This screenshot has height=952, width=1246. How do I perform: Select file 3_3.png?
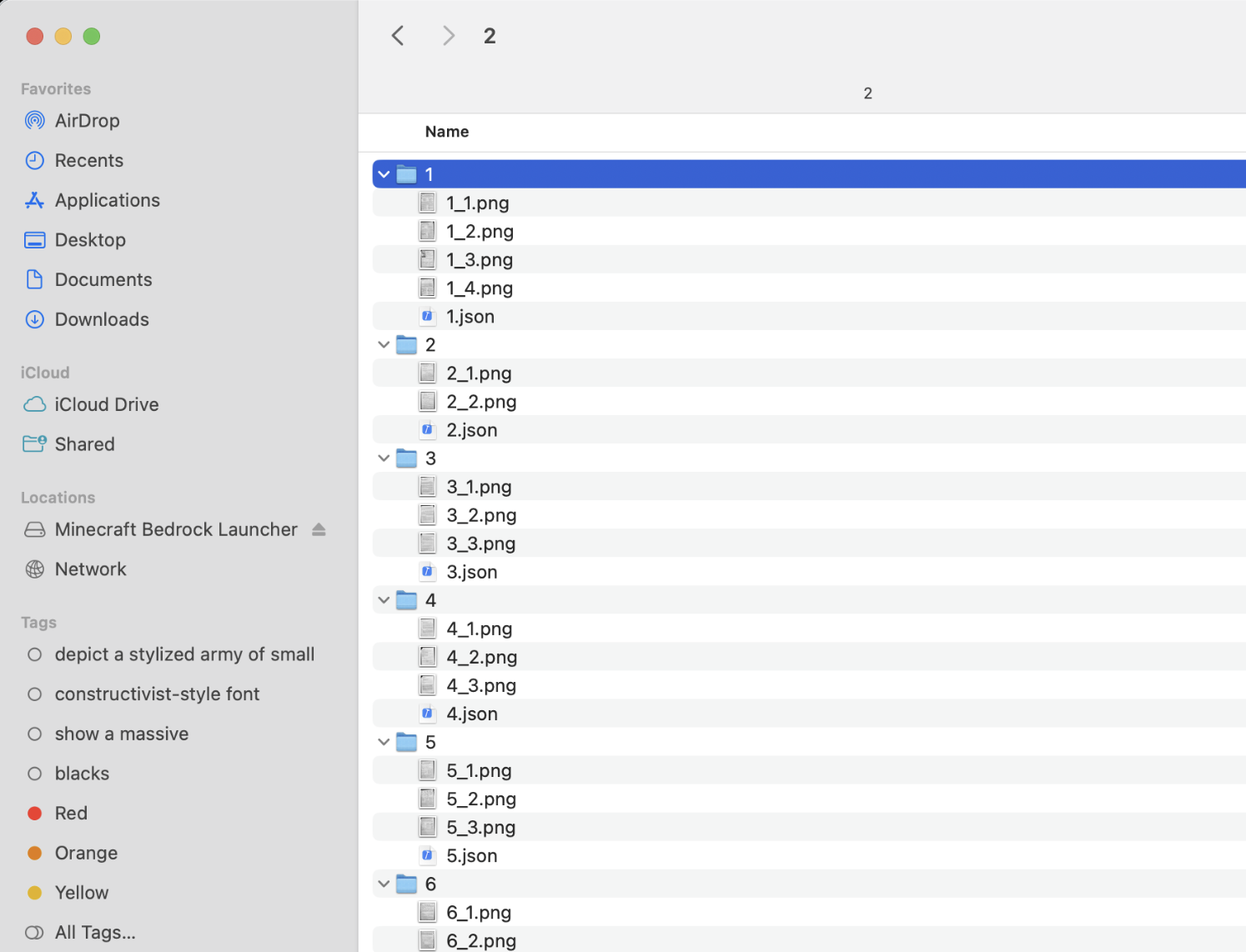coord(809,544)
